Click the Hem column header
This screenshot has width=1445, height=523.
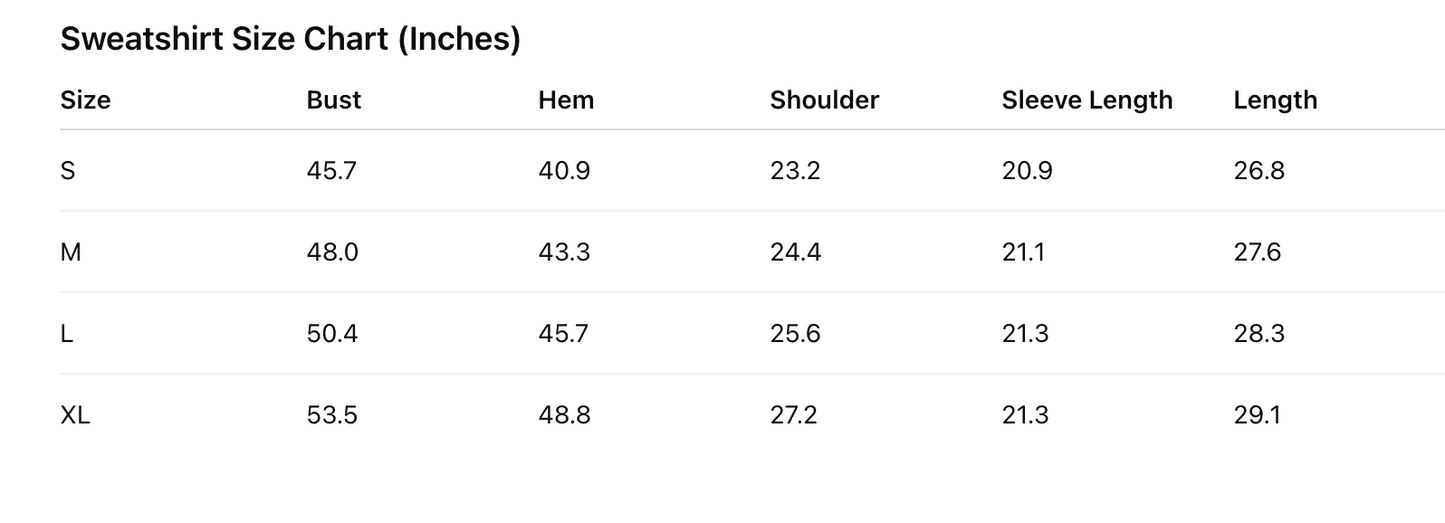click(566, 100)
